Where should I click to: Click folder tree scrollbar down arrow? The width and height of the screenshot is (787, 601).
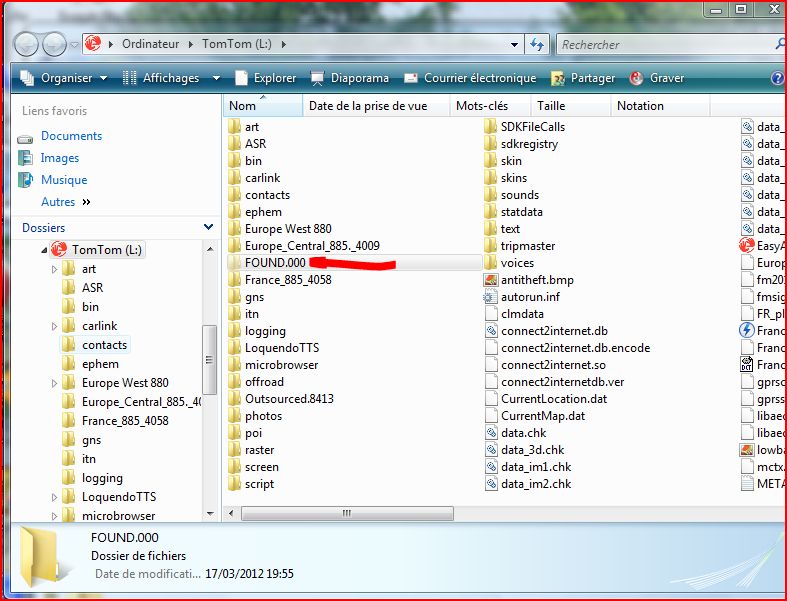point(210,514)
